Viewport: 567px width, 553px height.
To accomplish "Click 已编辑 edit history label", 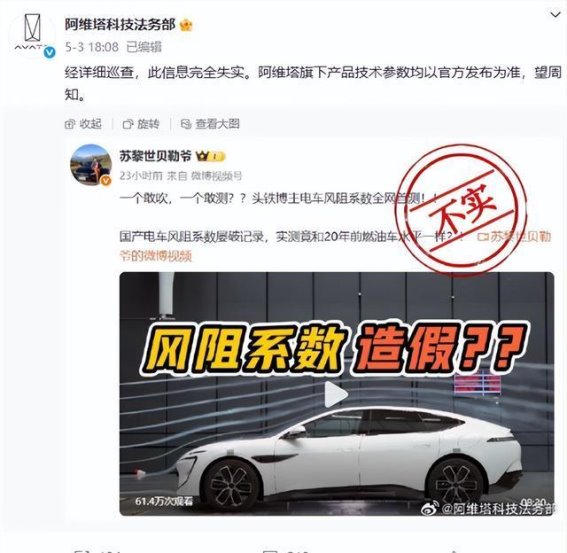I will coord(144,47).
